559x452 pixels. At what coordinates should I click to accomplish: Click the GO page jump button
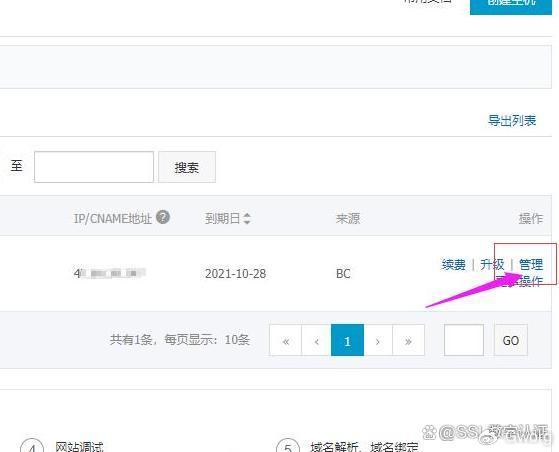[511, 340]
